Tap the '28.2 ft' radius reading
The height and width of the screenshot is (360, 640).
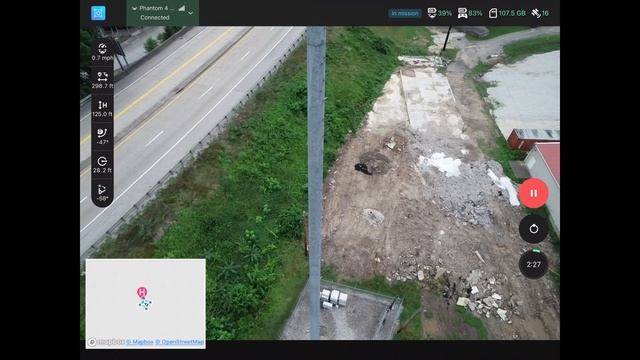[x=102, y=171]
